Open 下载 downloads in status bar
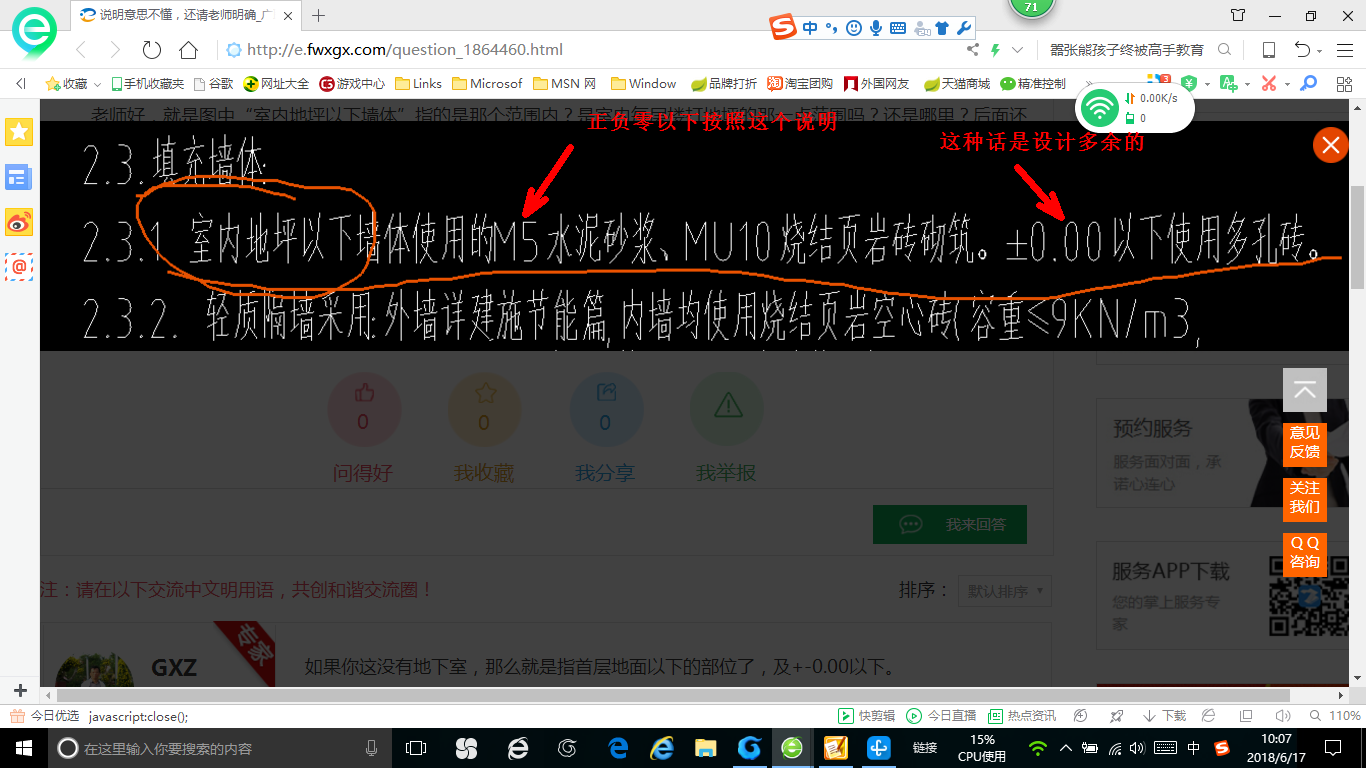 (1165, 716)
